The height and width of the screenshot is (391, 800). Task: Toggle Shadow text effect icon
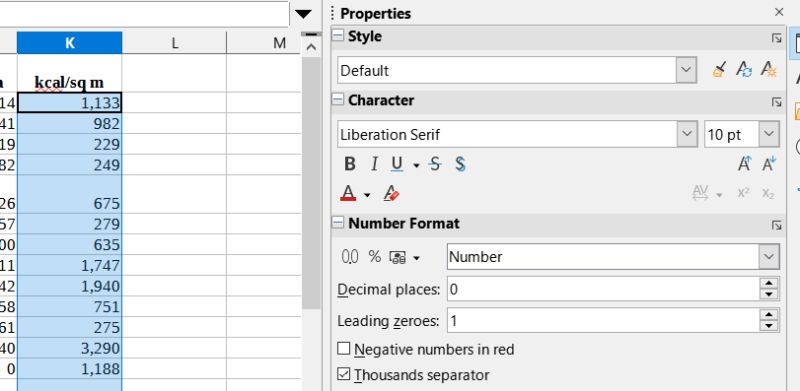tap(460, 164)
